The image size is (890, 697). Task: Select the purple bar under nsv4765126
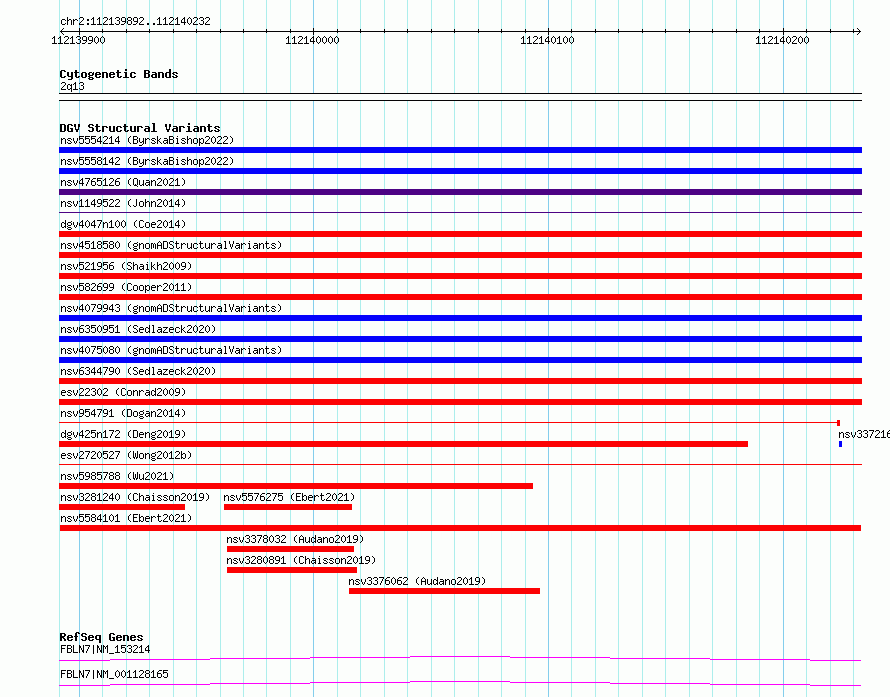[x=460, y=192]
